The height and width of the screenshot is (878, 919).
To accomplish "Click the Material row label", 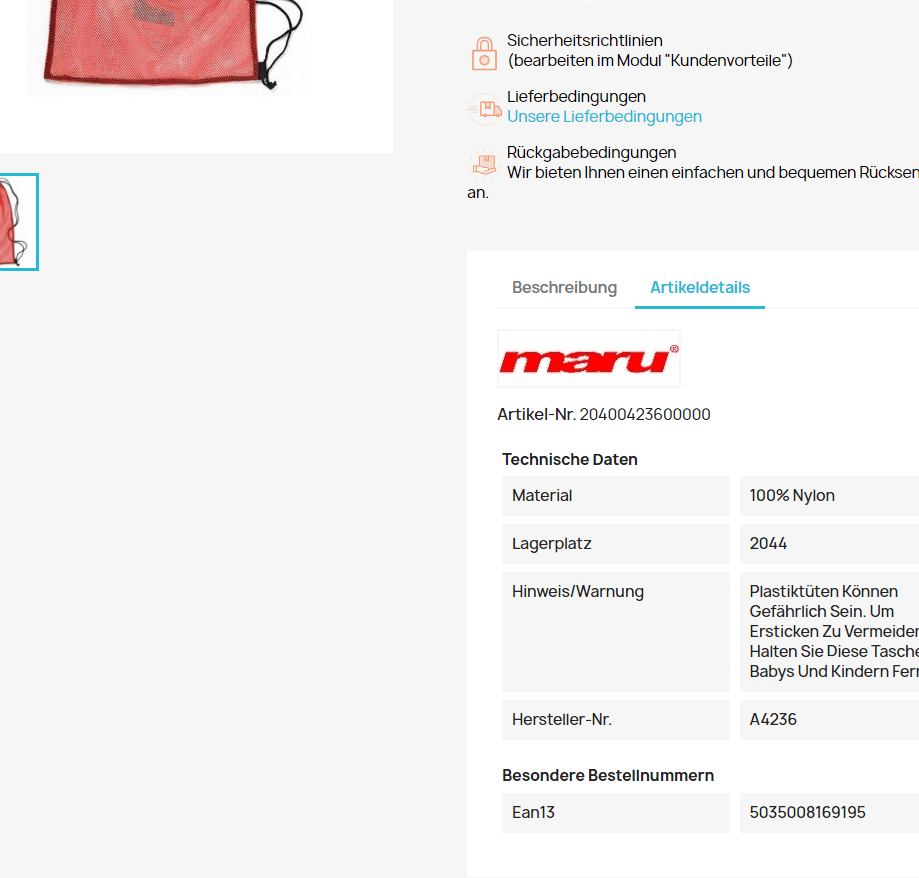I will tap(615, 496).
